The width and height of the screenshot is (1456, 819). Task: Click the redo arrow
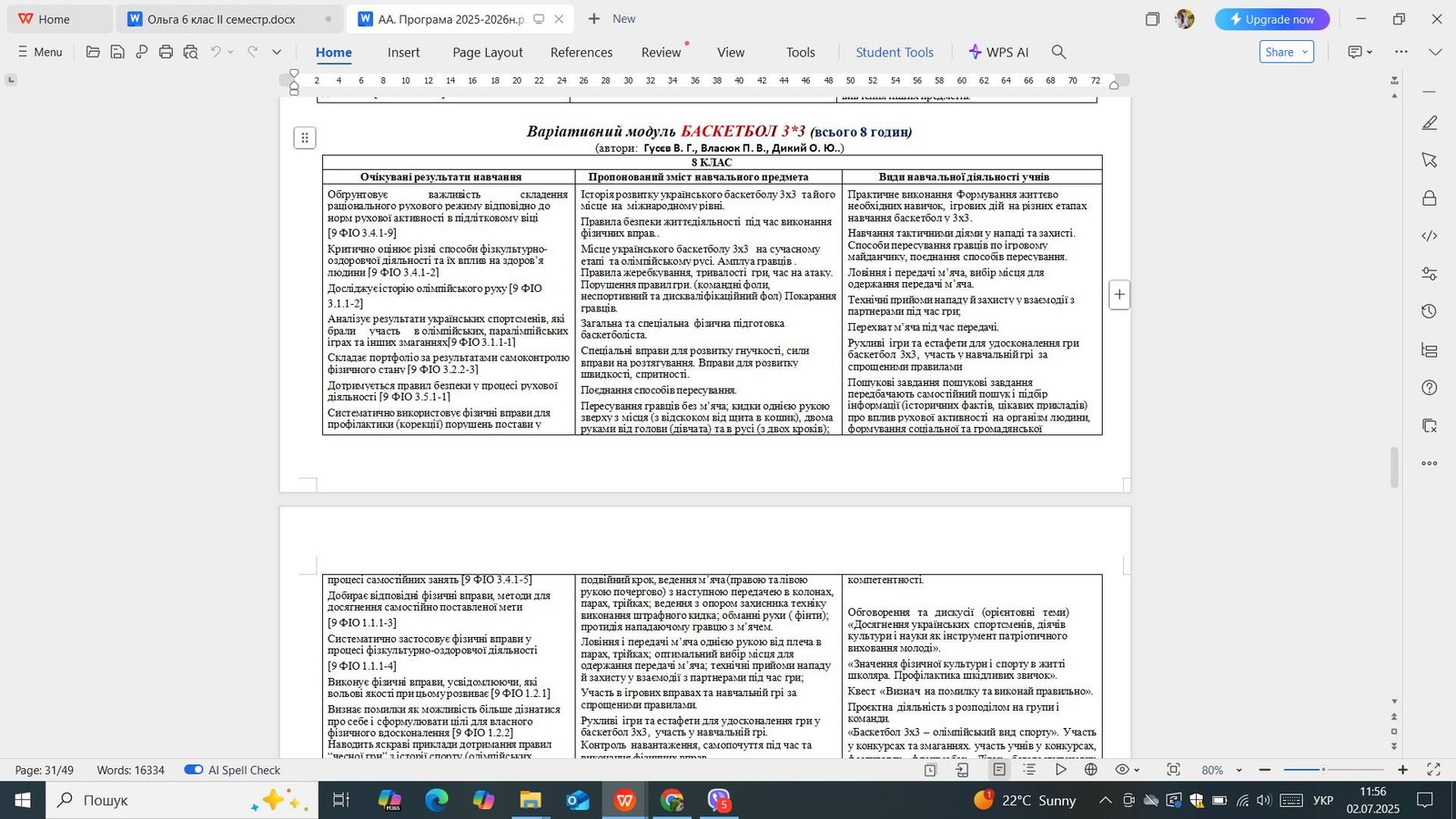pos(253,52)
